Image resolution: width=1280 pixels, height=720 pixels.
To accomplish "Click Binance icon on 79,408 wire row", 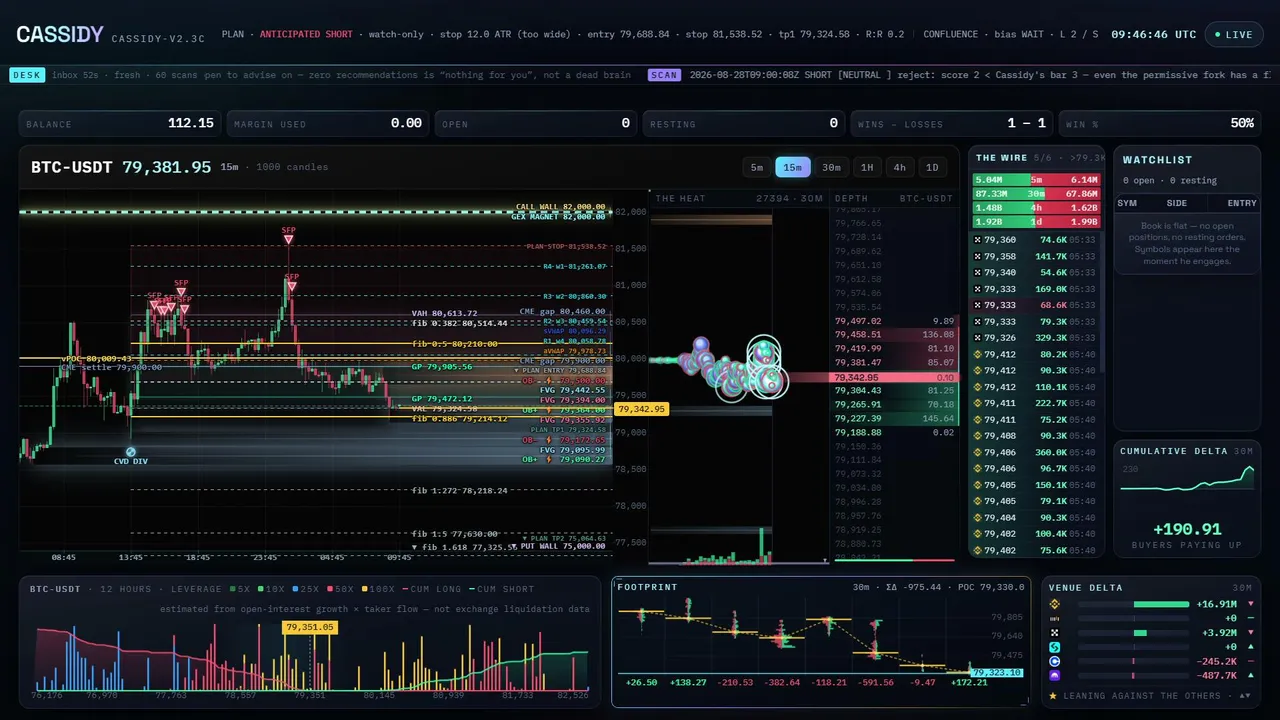I will [978, 435].
